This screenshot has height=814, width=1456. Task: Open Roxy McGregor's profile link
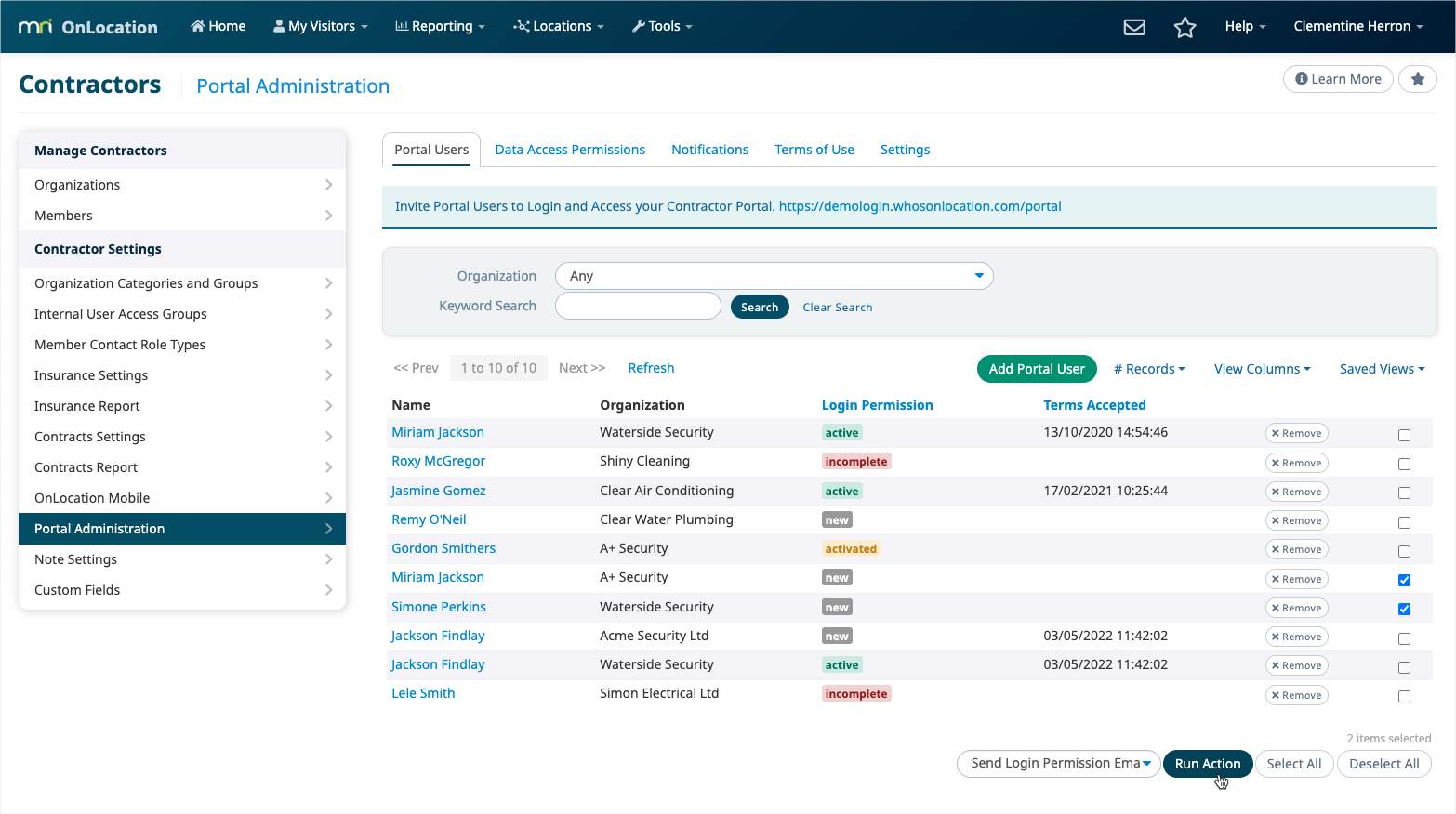pos(438,461)
